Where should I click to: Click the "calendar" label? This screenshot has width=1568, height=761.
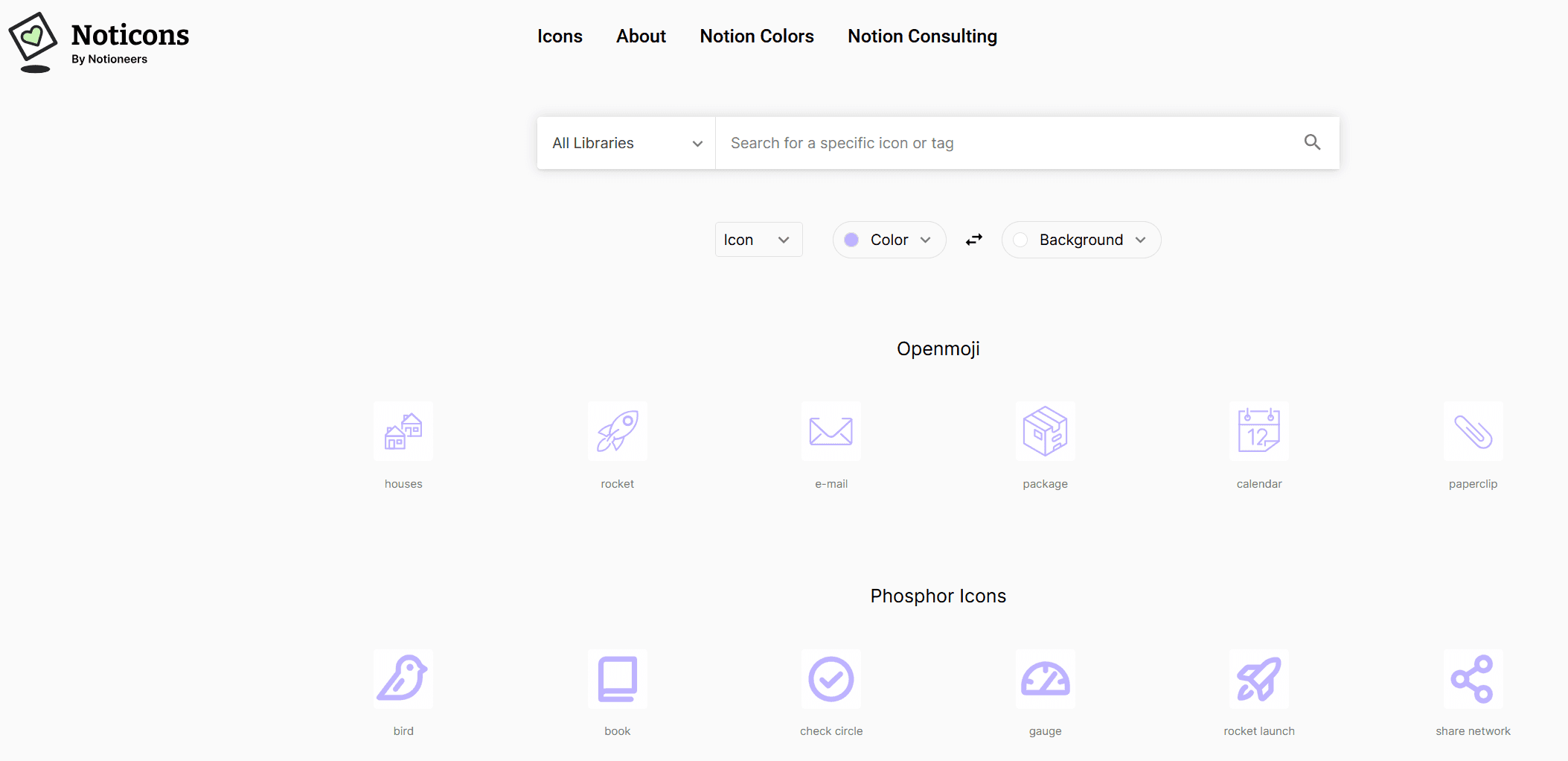(x=1259, y=484)
